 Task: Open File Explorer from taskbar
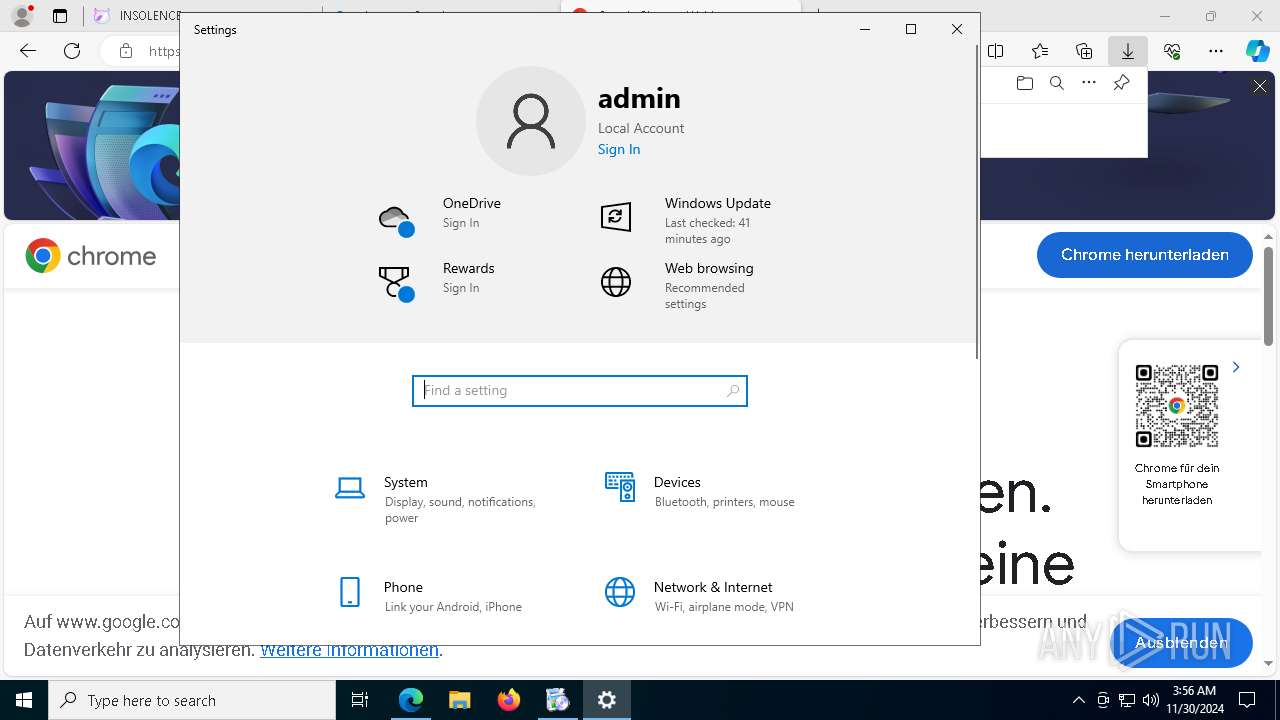tap(460, 700)
